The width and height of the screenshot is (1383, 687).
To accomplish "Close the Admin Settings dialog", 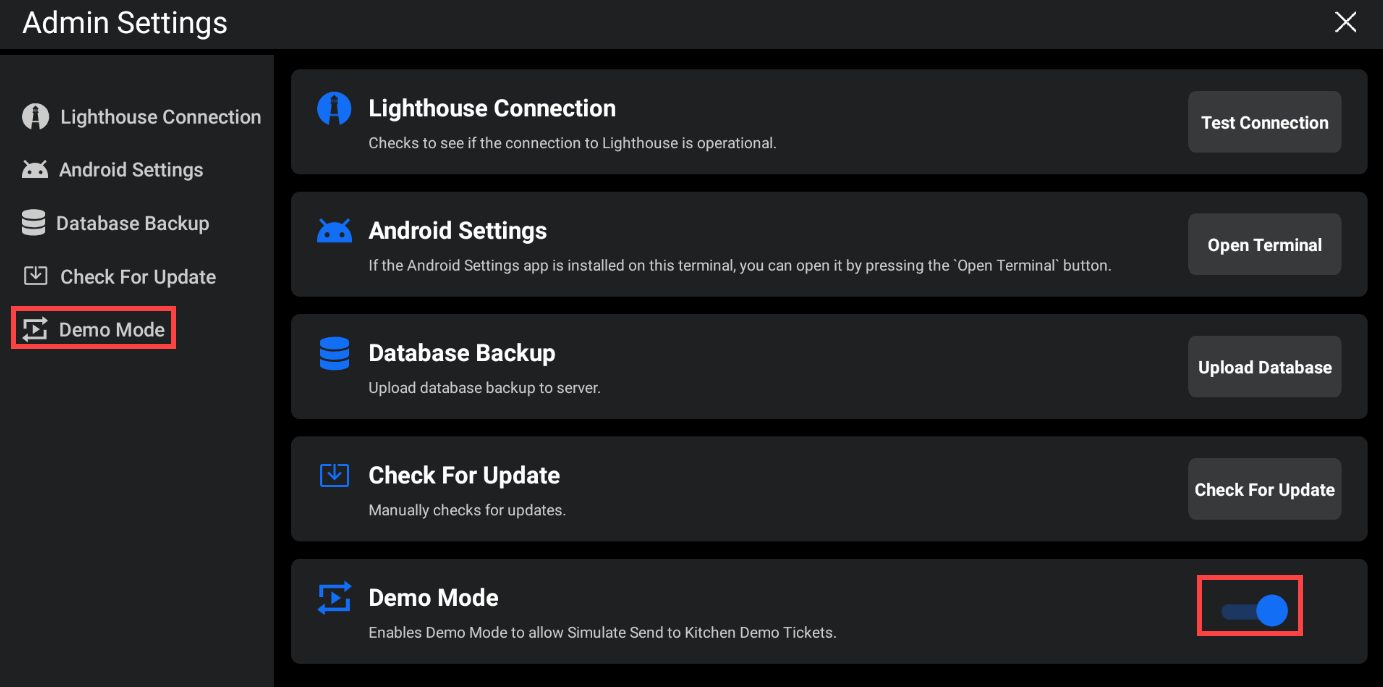I will click(x=1345, y=21).
